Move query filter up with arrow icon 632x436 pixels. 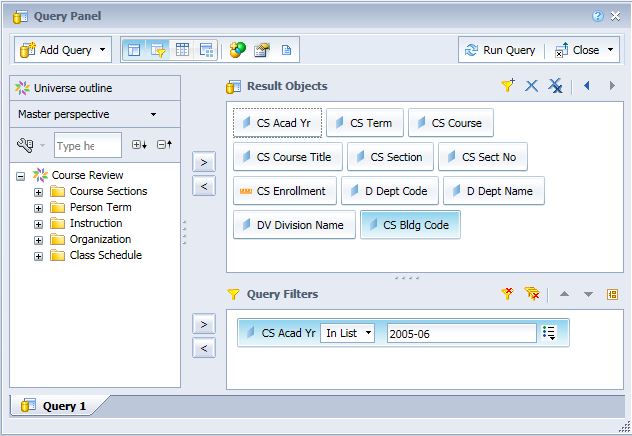pos(565,294)
